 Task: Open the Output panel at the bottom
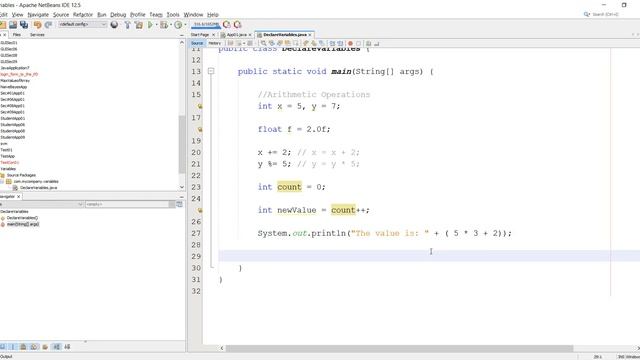[x=6, y=357]
